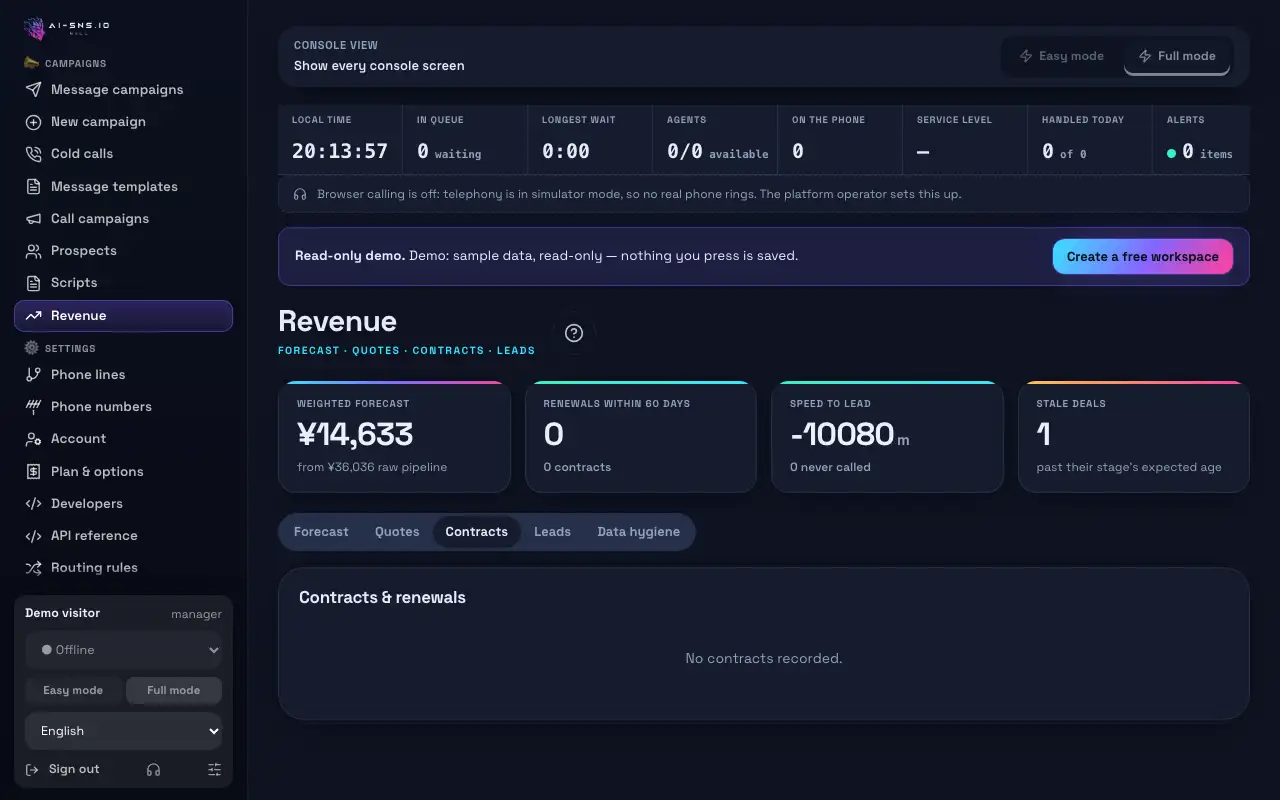Click the Routing rules shuffle icon
This screenshot has width=1280, height=800.
click(34, 568)
